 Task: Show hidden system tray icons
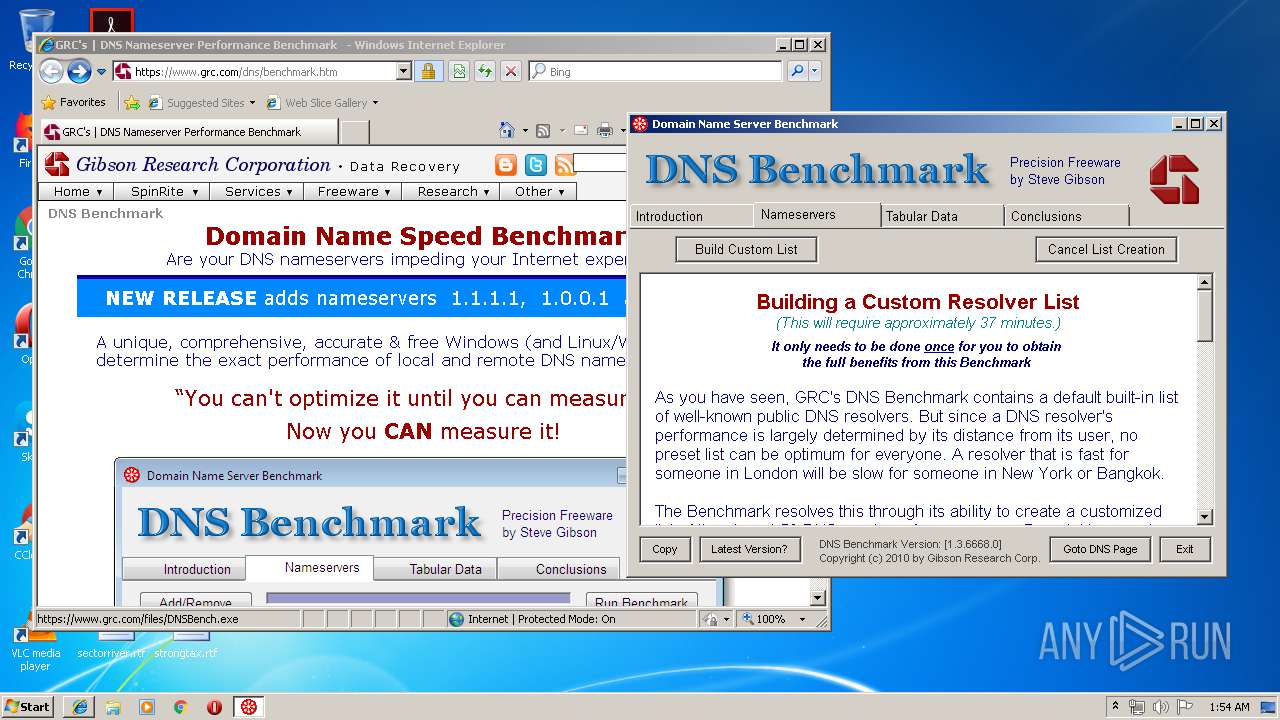click(x=1116, y=707)
